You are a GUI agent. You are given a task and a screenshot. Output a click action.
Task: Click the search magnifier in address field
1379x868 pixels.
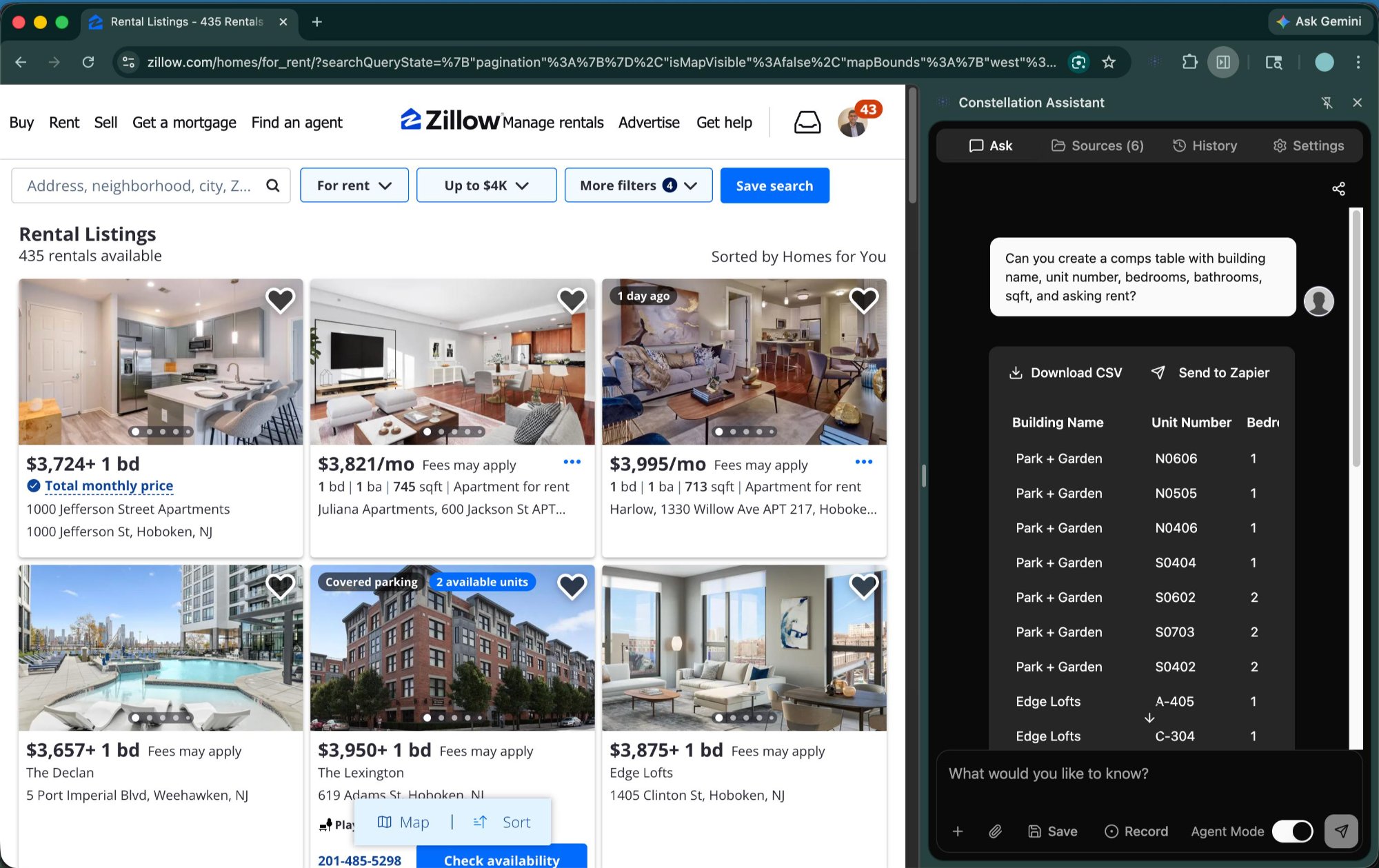(273, 185)
